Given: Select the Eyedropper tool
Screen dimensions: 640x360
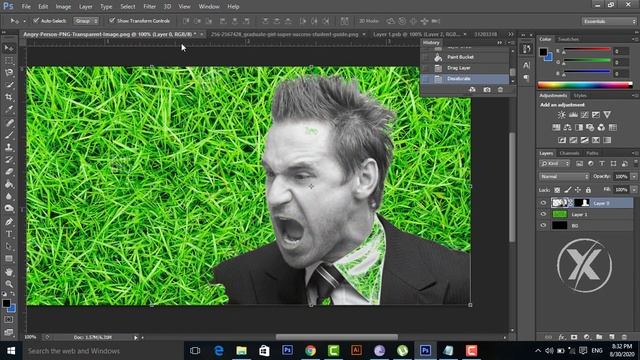Looking at the screenshot, I should coord(9,109).
